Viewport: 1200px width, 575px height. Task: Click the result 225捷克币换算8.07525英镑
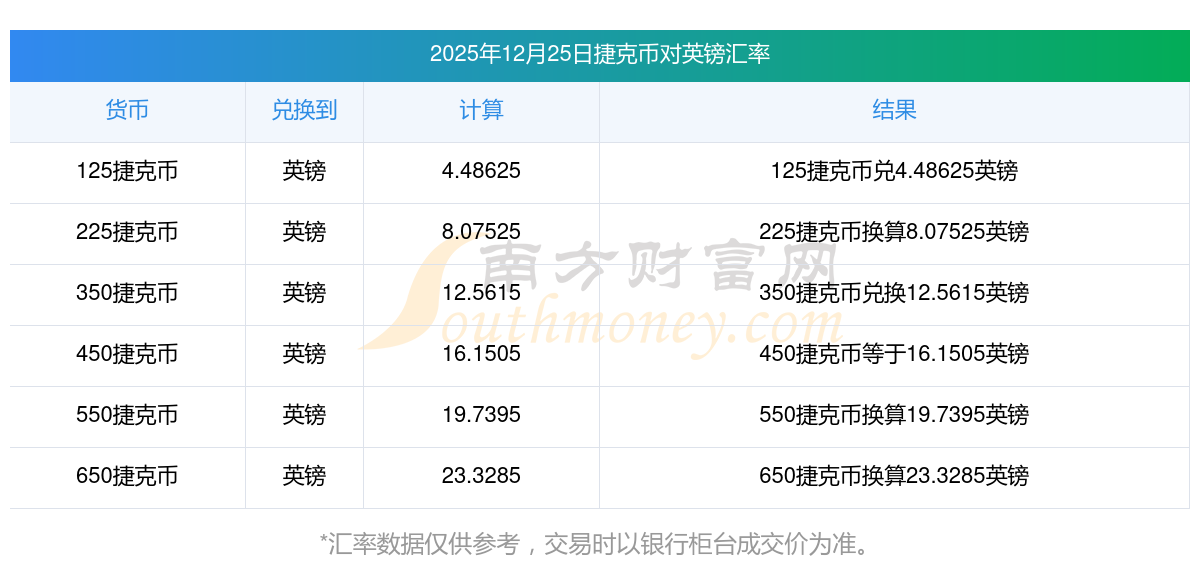894,232
